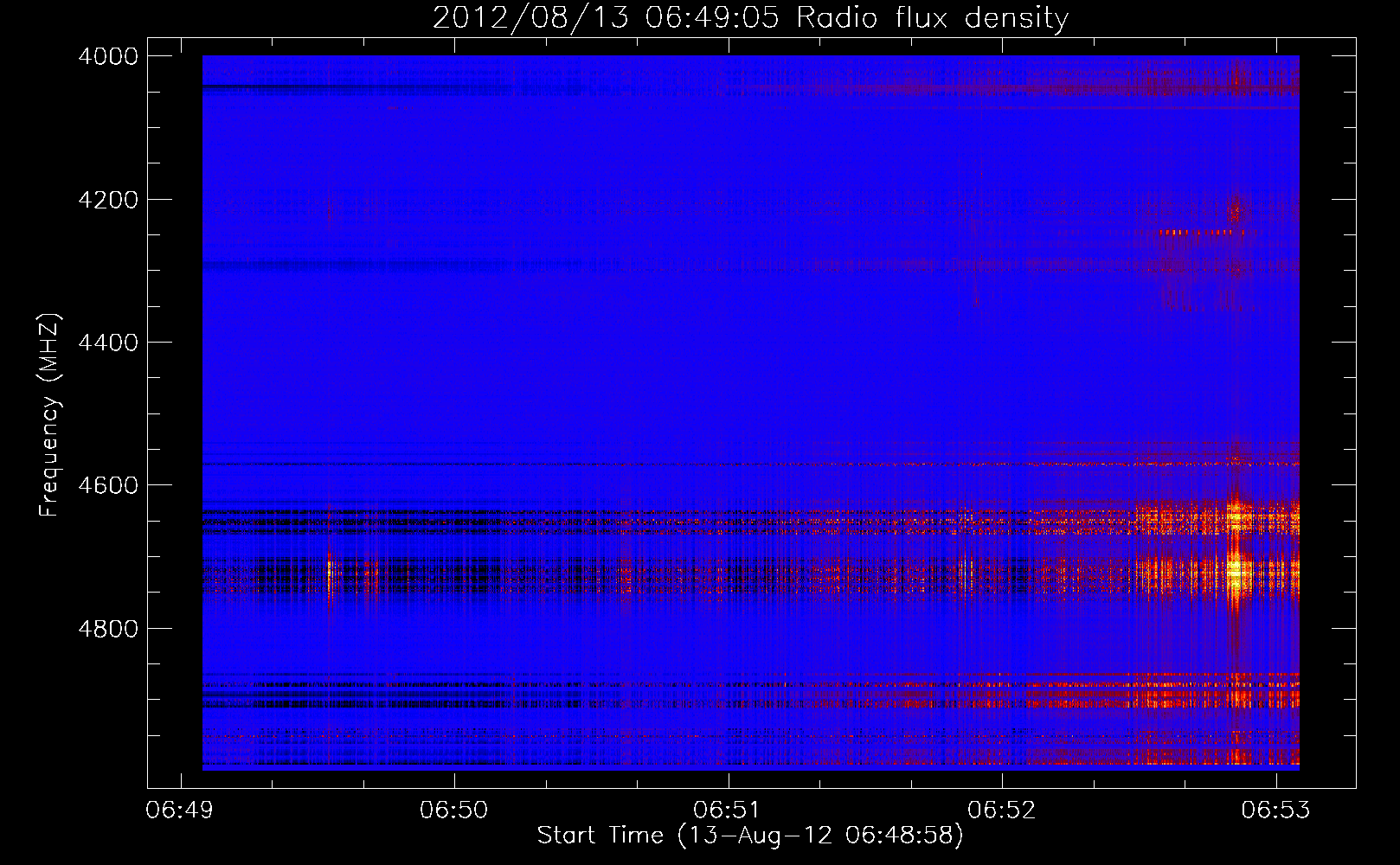Select the 4000 frequency tick label

[x=108, y=56]
